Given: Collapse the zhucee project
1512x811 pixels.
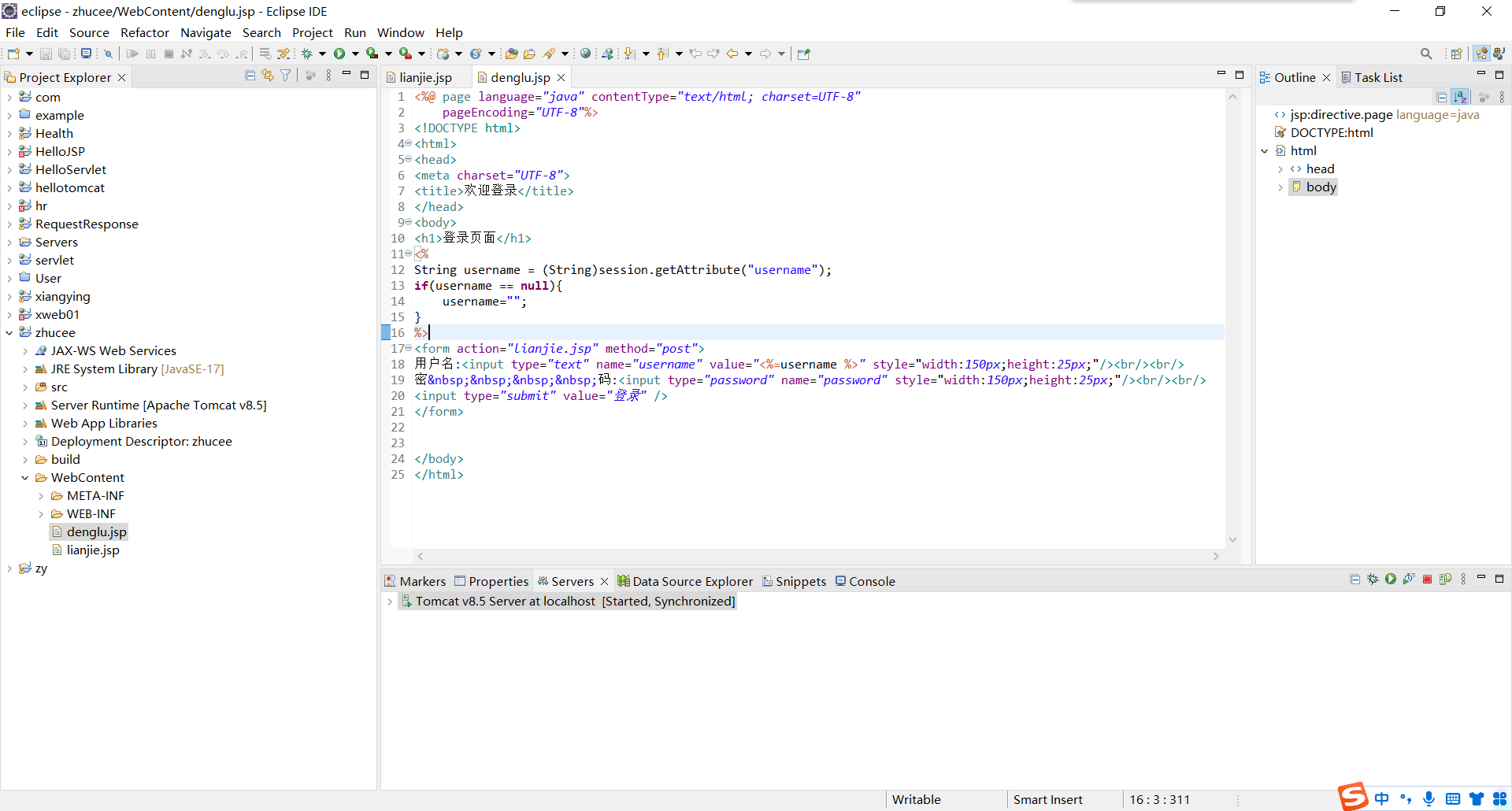Looking at the screenshot, I should [9, 333].
